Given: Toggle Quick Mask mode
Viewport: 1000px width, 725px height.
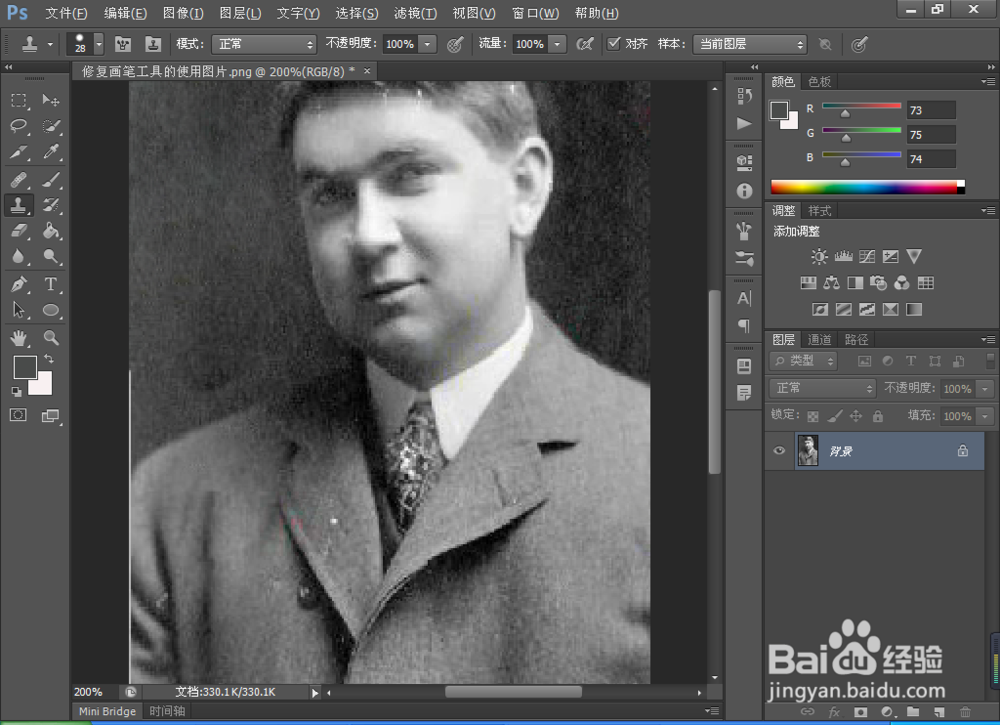Looking at the screenshot, I should [x=18, y=415].
